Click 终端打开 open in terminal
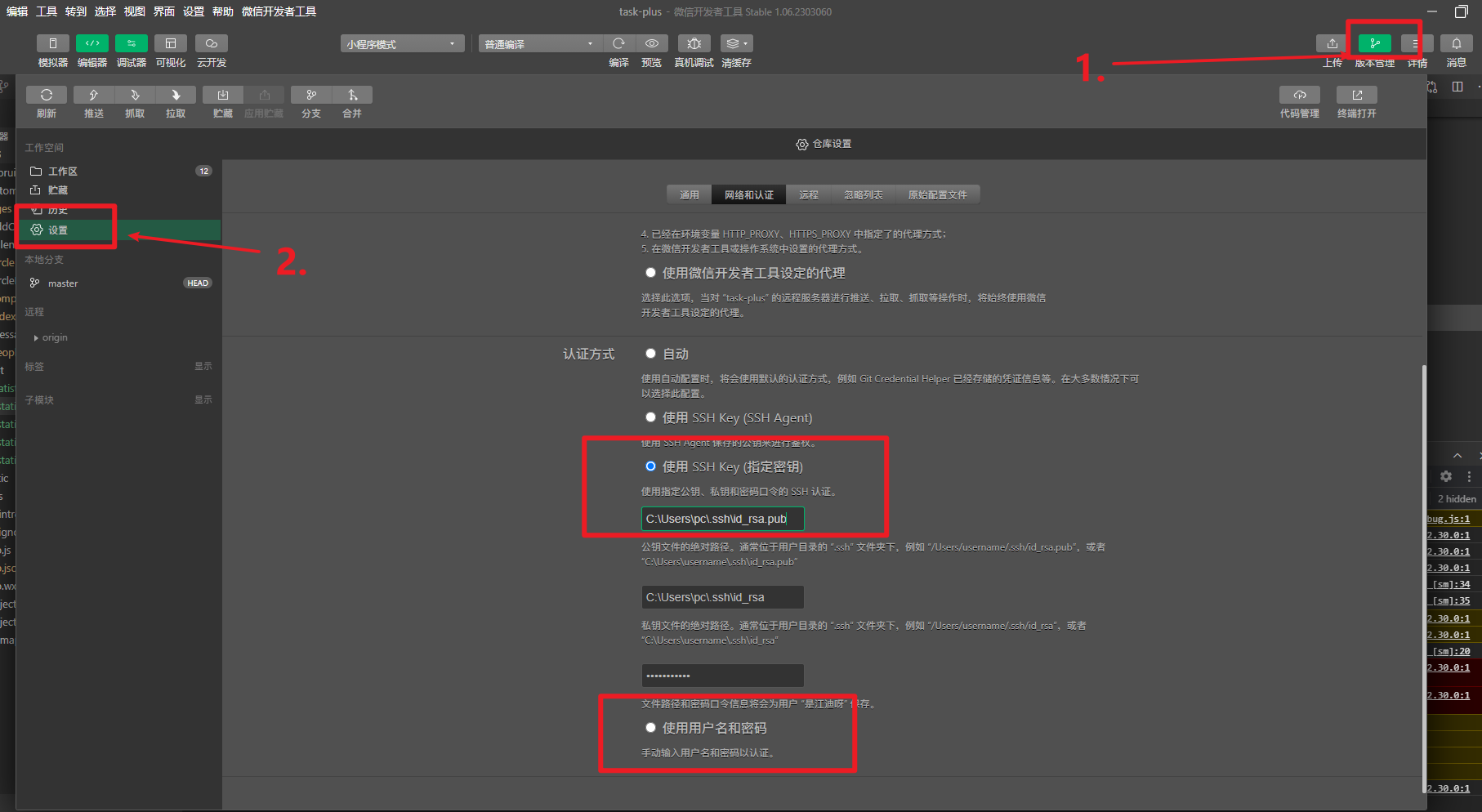The image size is (1482, 812). (x=1357, y=95)
